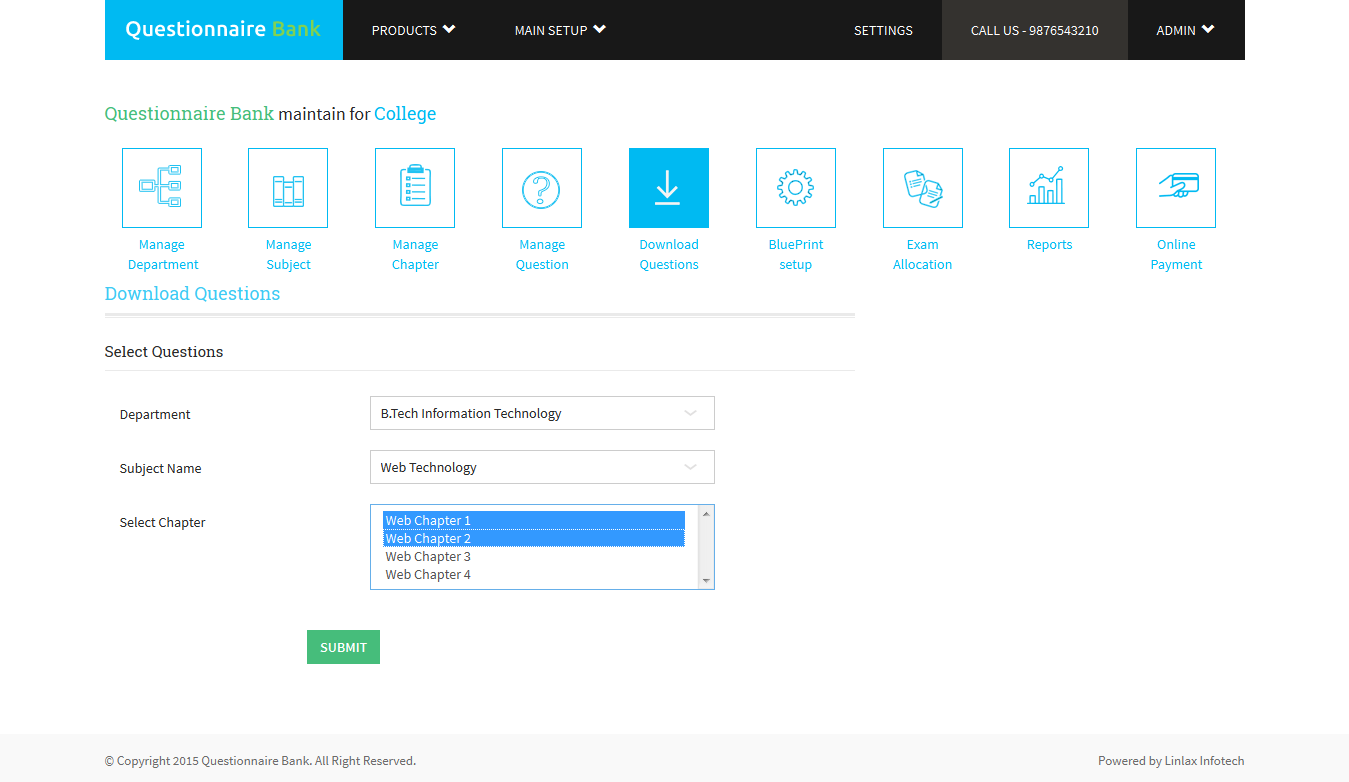Open the ADMIN dropdown menu

(1185, 30)
